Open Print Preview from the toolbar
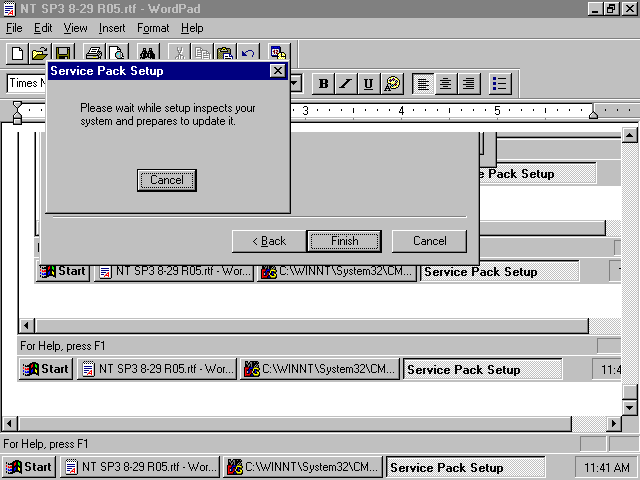Viewport: 640px width, 480px height. [116, 53]
